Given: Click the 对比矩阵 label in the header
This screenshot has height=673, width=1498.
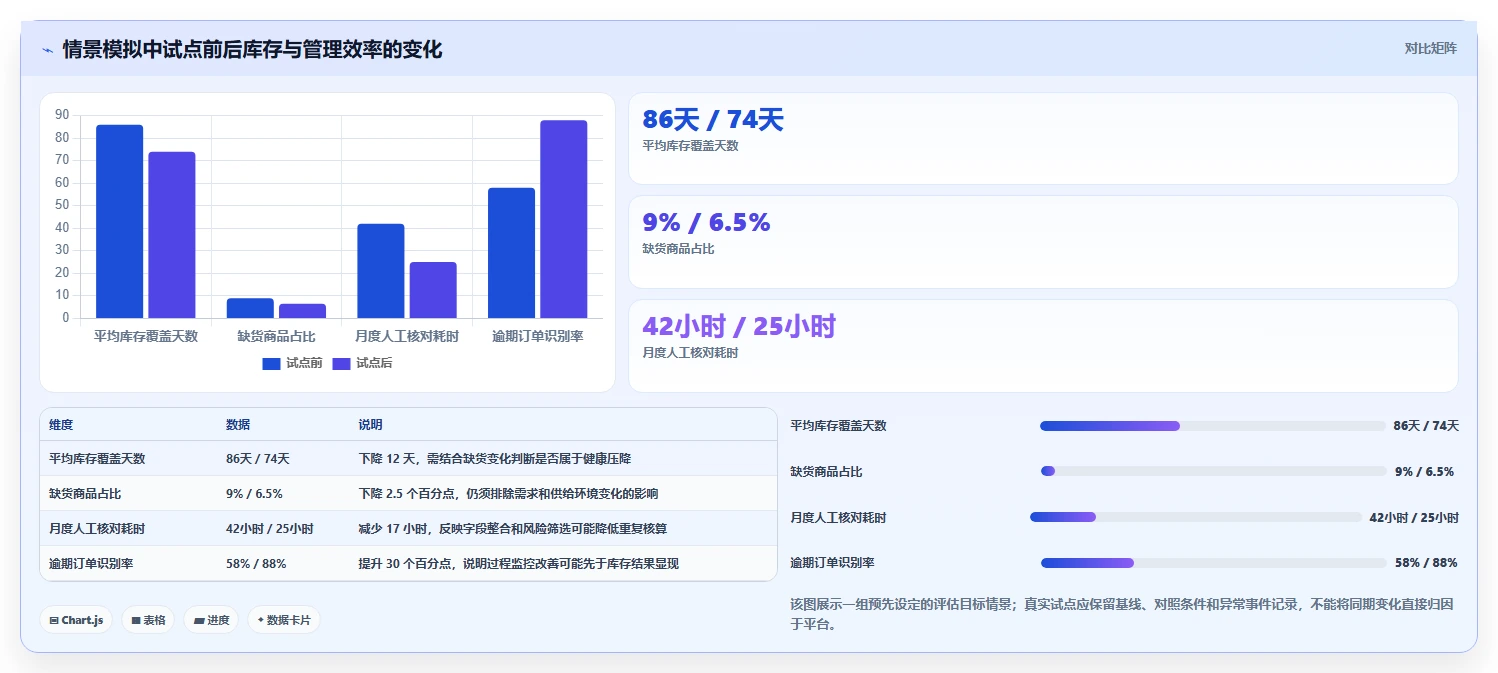Looking at the screenshot, I should (x=1431, y=48).
